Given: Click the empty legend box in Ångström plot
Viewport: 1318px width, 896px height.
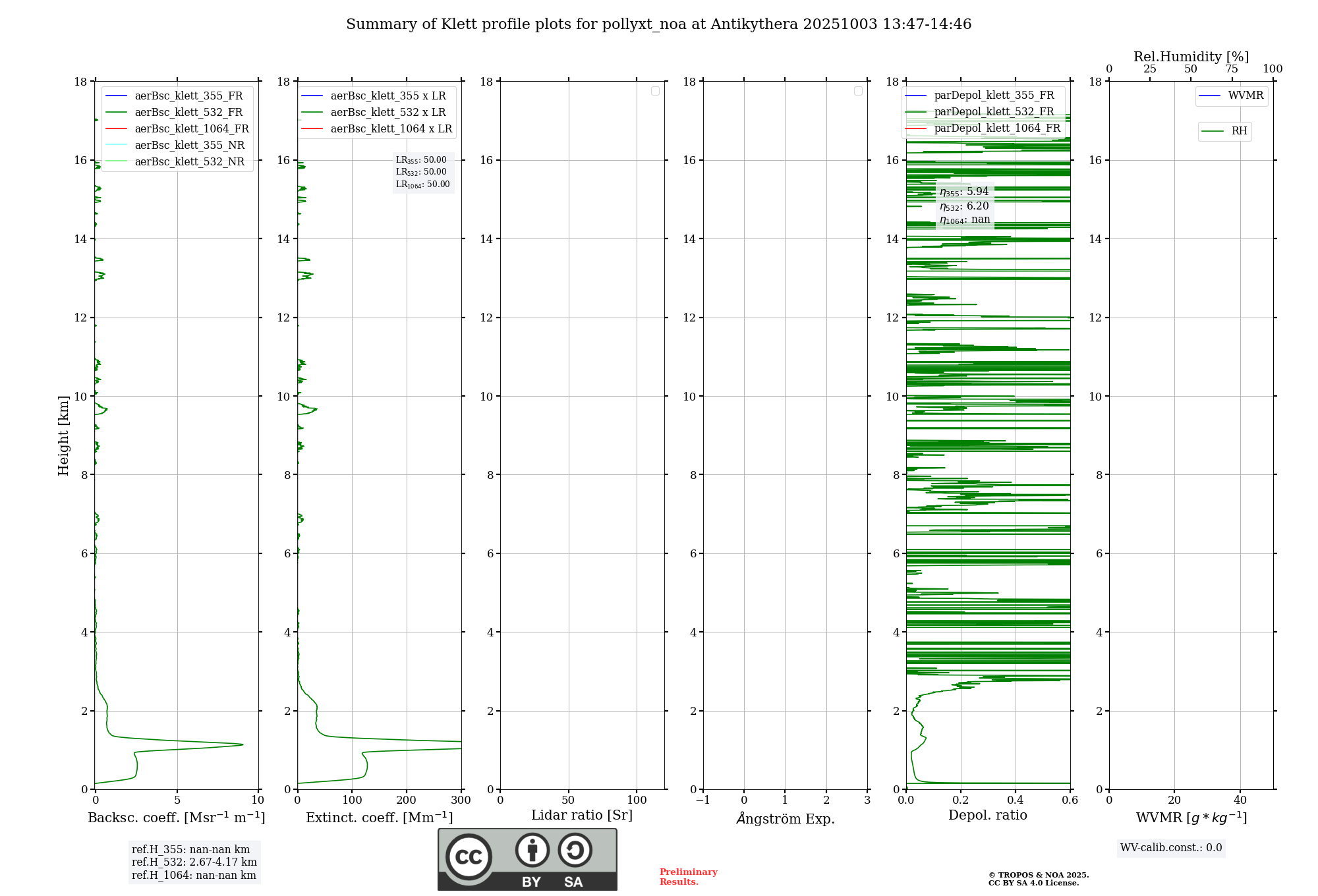Looking at the screenshot, I should (x=858, y=91).
